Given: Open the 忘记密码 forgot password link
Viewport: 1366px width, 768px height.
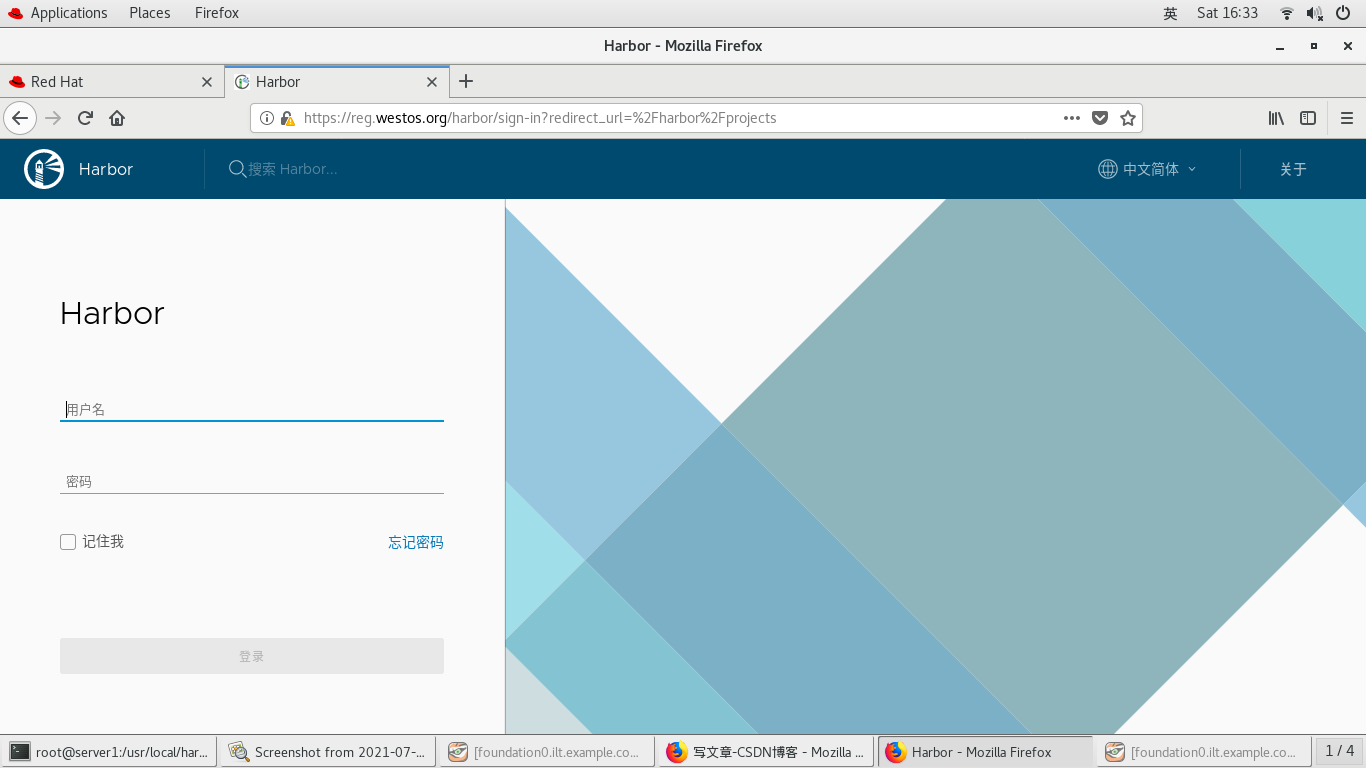Looking at the screenshot, I should pyautogui.click(x=416, y=542).
